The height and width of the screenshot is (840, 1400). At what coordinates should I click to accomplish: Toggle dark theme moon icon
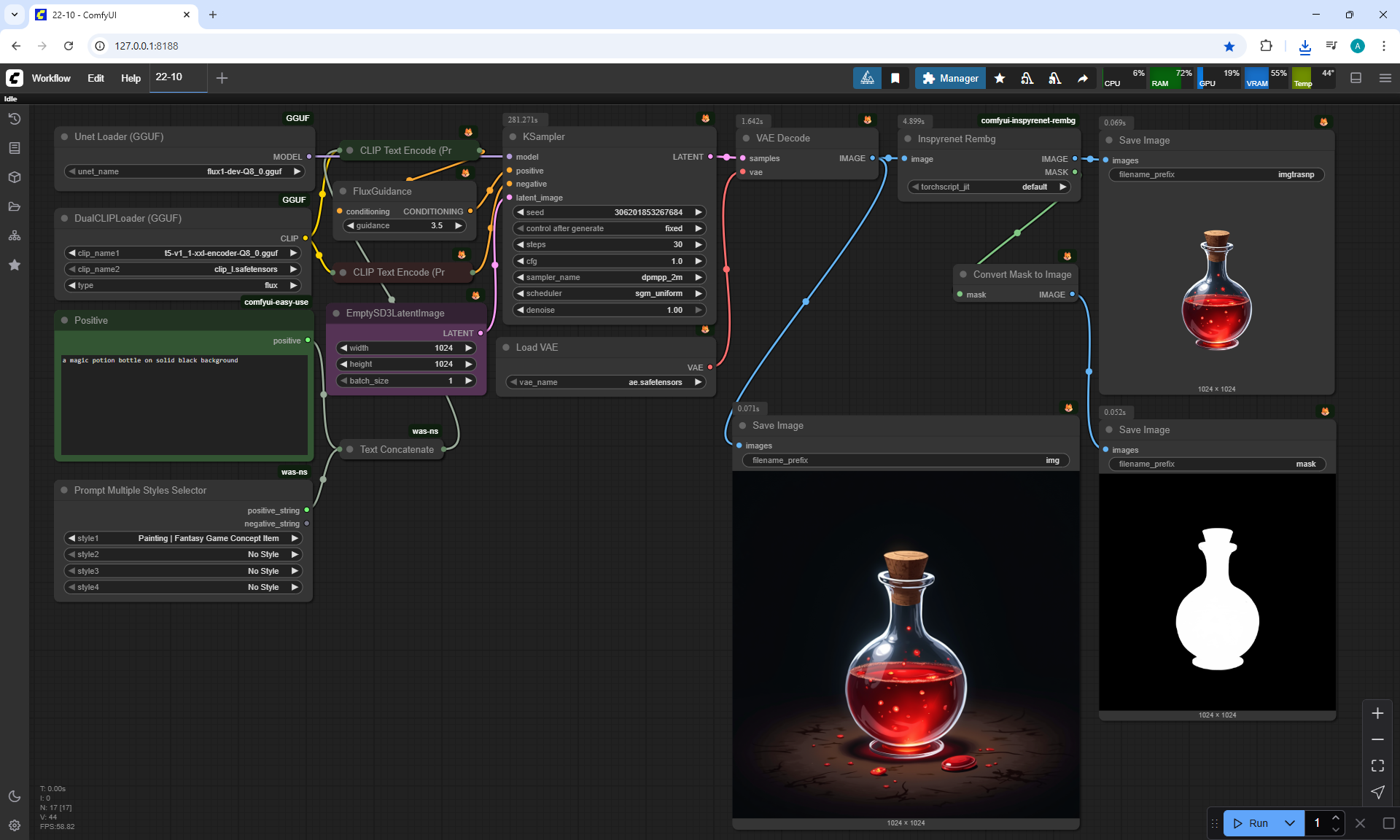coord(15,796)
